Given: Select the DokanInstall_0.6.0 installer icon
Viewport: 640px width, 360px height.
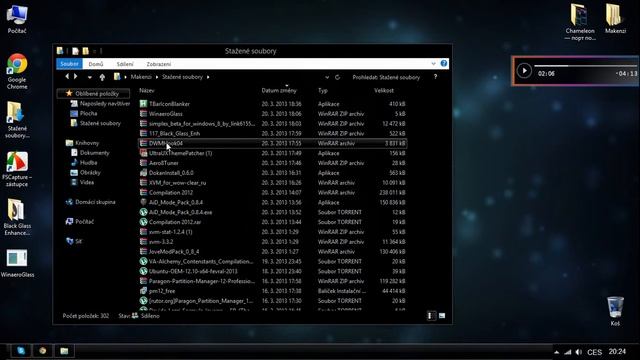Looking at the screenshot, I should click(x=143, y=173).
